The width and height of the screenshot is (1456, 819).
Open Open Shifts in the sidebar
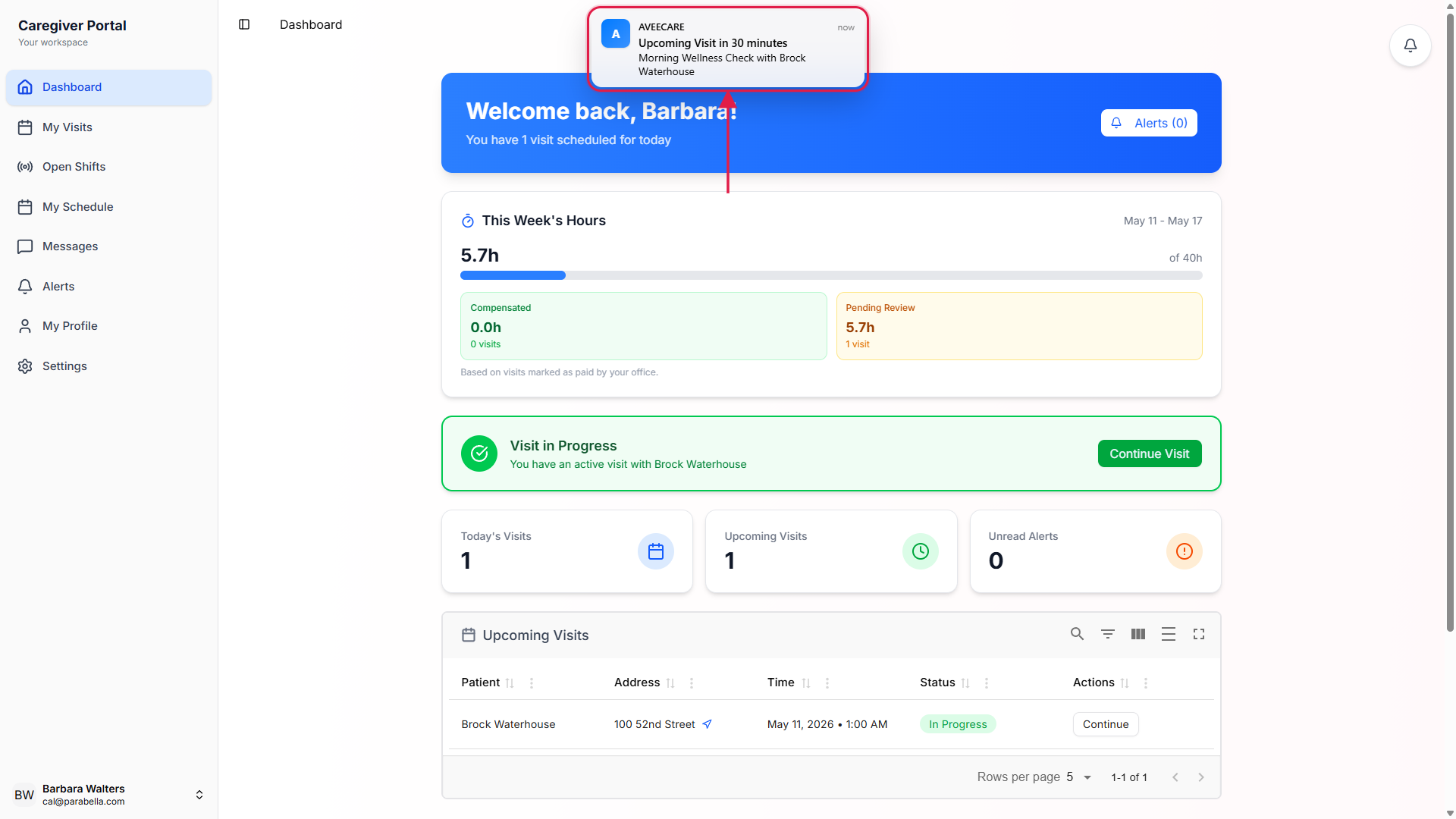click(x=108, y=167)
